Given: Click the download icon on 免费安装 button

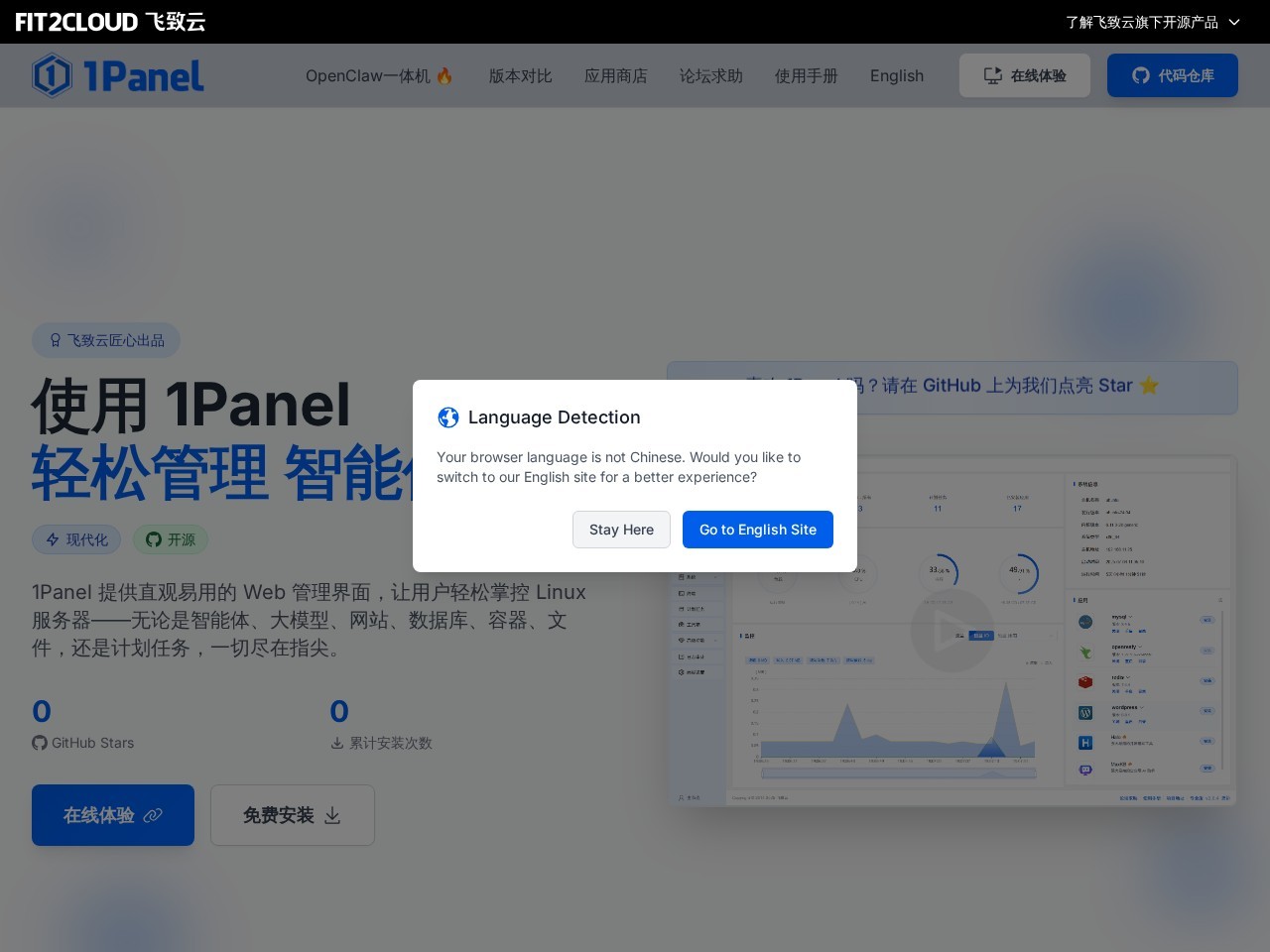Looking at the screenshot, I should 332,815.
